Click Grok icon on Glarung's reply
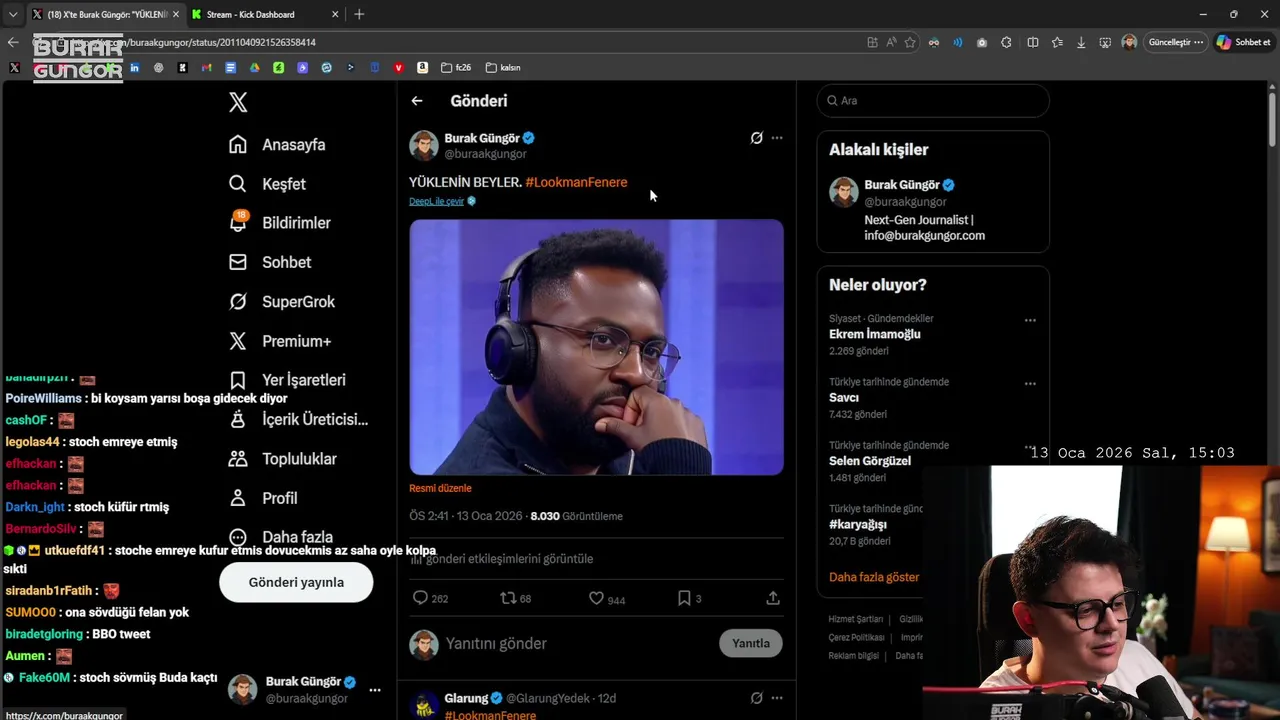Image resolution: width=1280 pixels, height=720 pixels. (757, 698)
